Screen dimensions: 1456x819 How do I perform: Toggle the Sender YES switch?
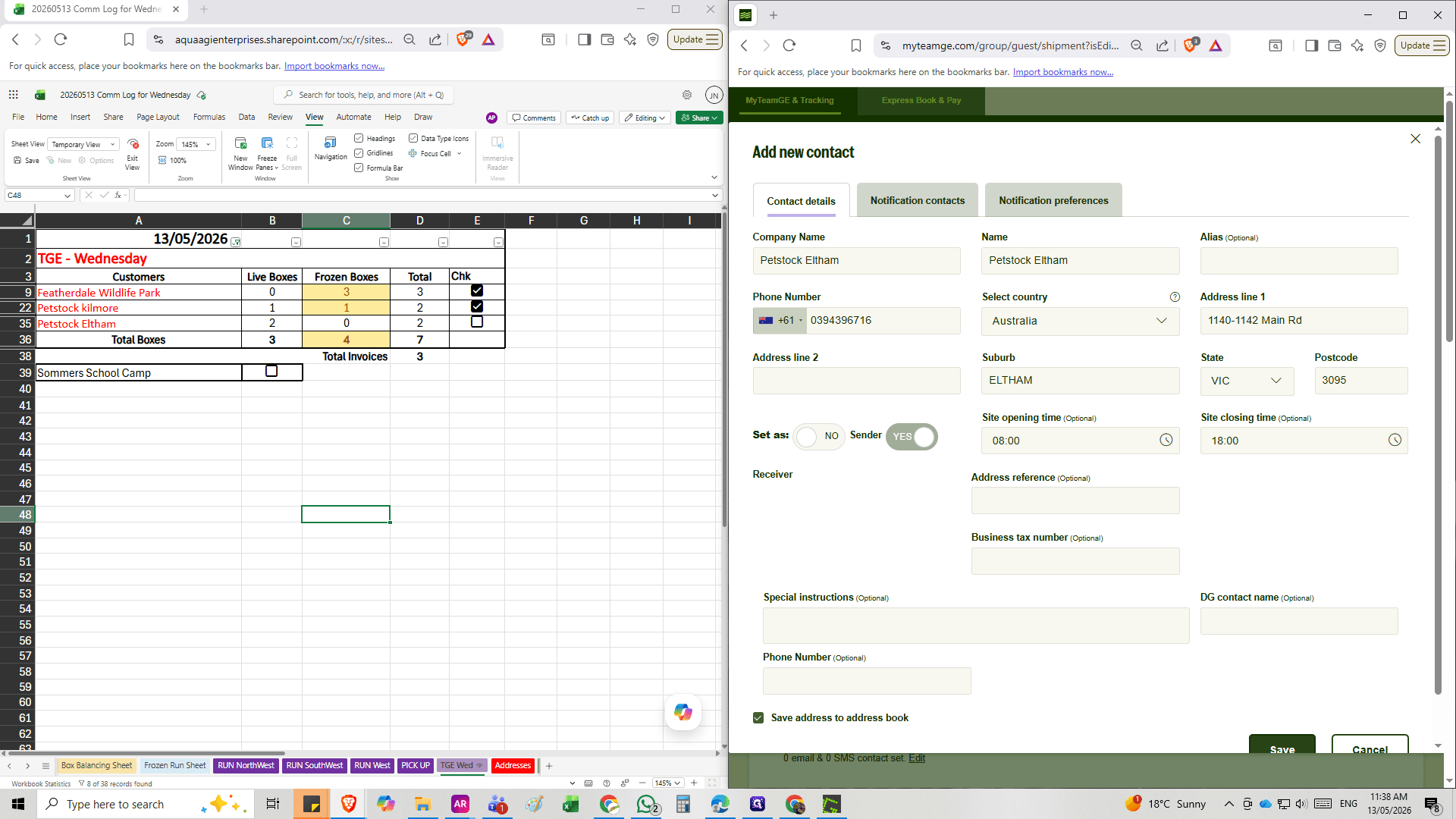coord(912,437)
